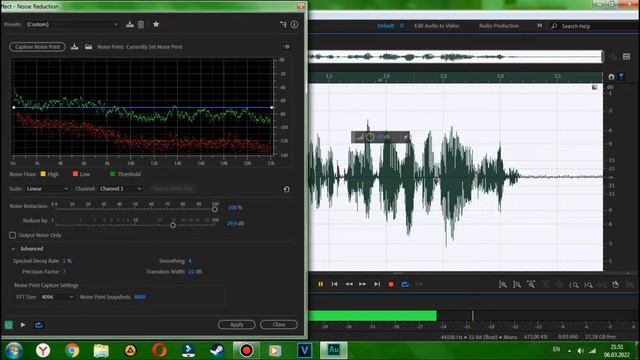Show more workspaces with the double chevron
The image size is (640, 360).
(x=539, y=26)
